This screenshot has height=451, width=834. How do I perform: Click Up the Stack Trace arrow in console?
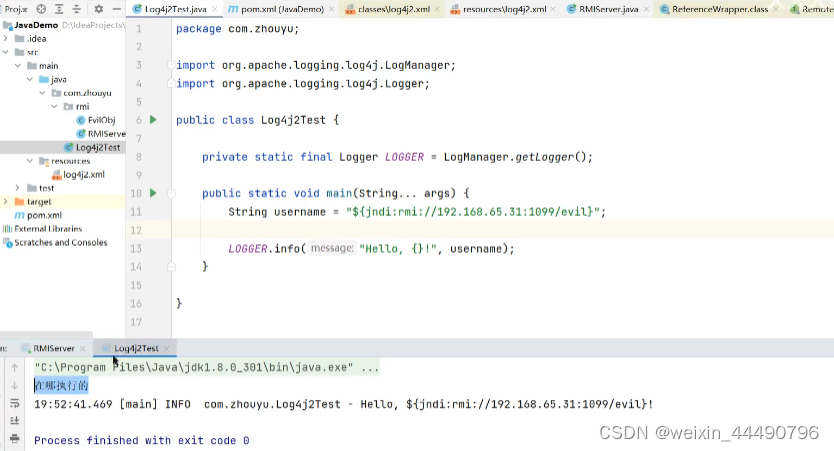[14, 368]
